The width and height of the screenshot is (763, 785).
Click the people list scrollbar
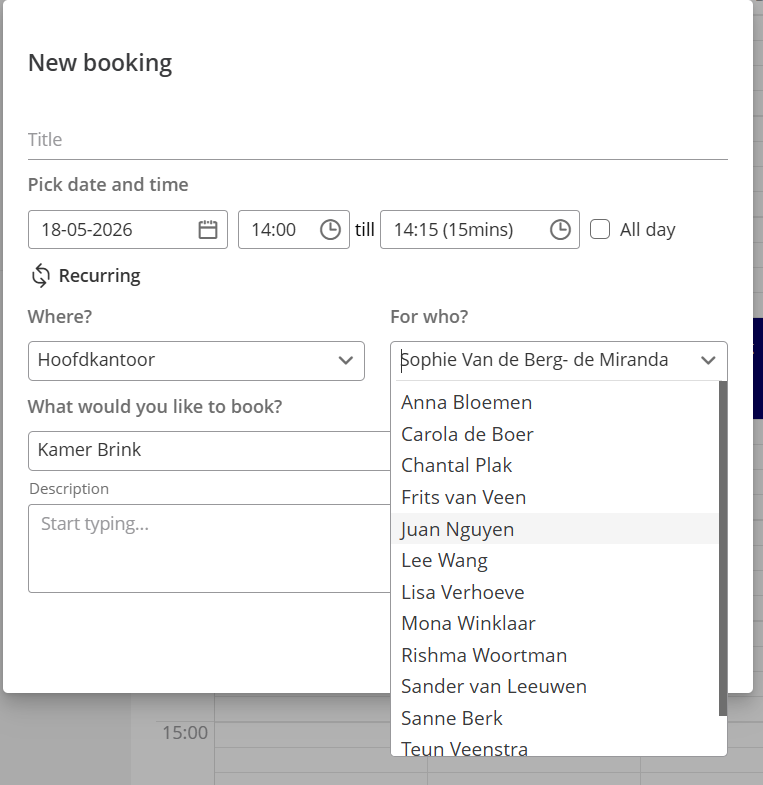722,548
